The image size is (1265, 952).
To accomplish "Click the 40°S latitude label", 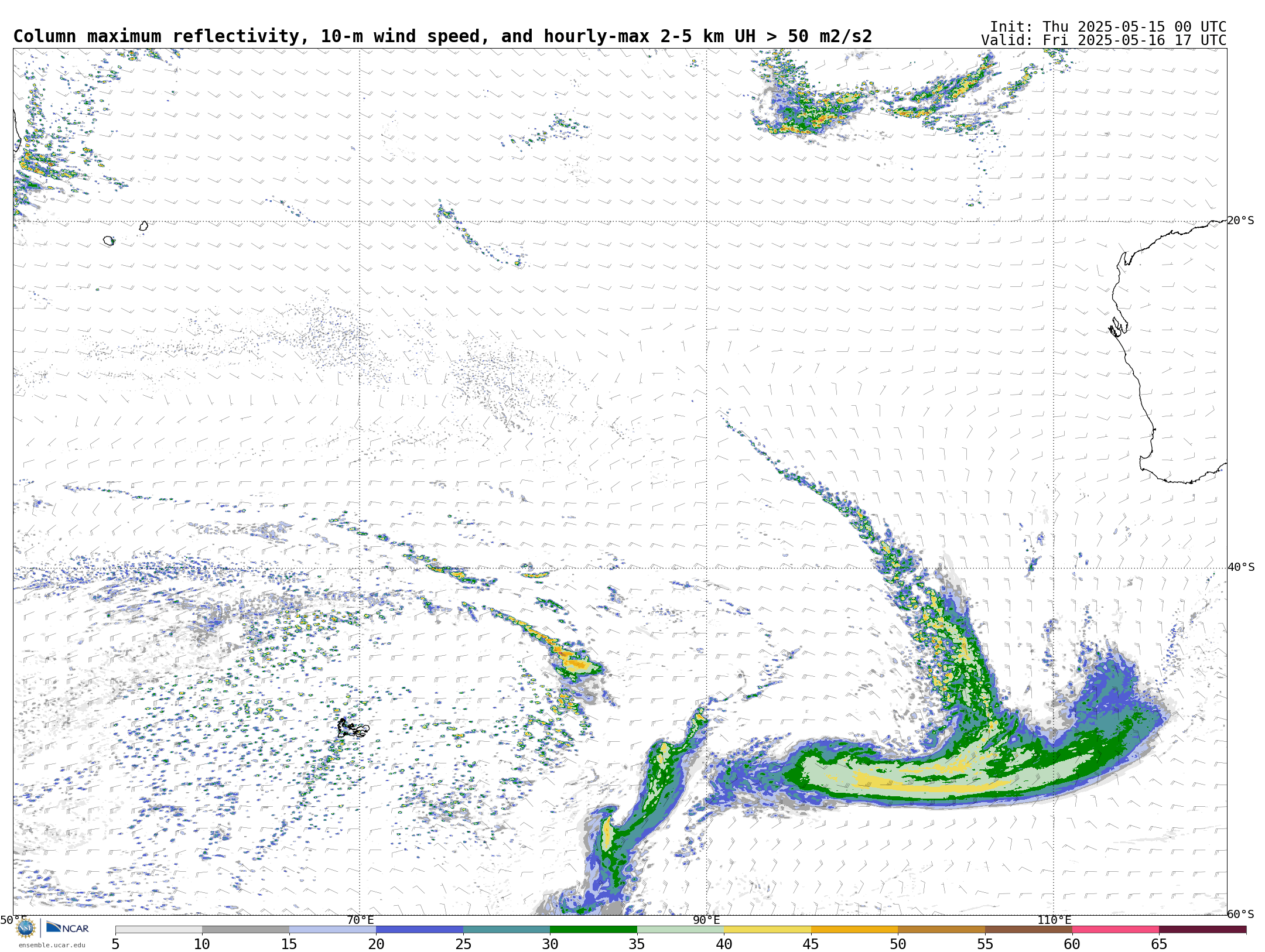I will pos(1241,567).
